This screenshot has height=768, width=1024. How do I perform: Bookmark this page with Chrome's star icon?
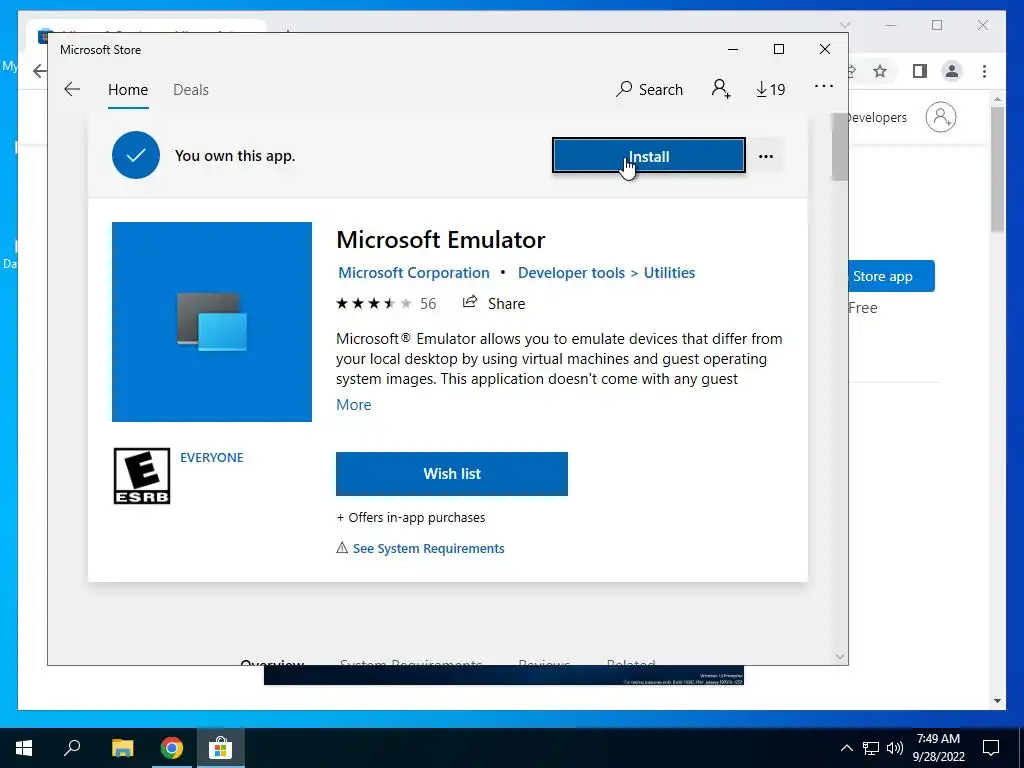coord(880,71)
